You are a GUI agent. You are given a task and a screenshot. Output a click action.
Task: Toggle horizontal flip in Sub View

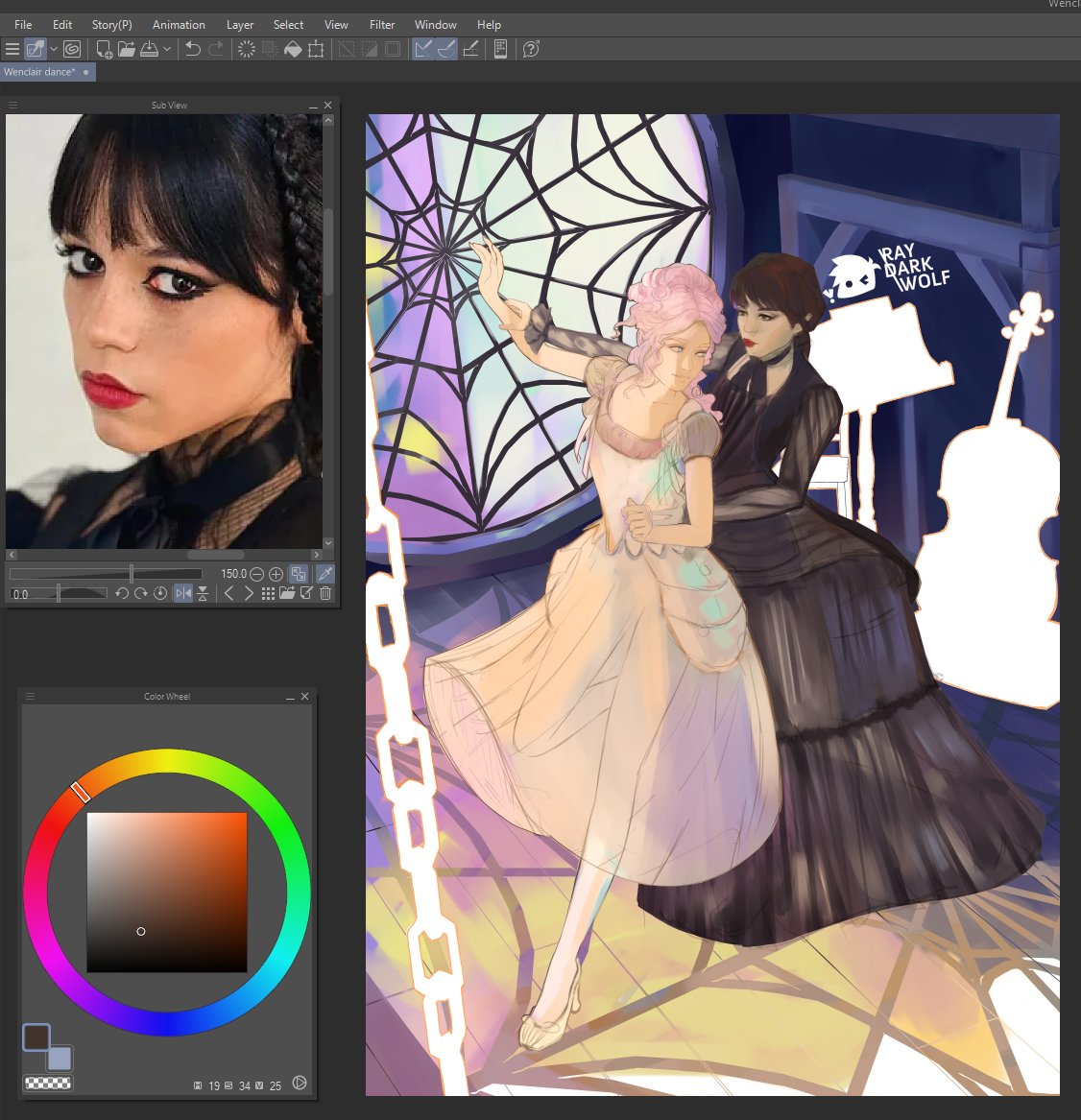pyautogui.click(x=183, y=593)
